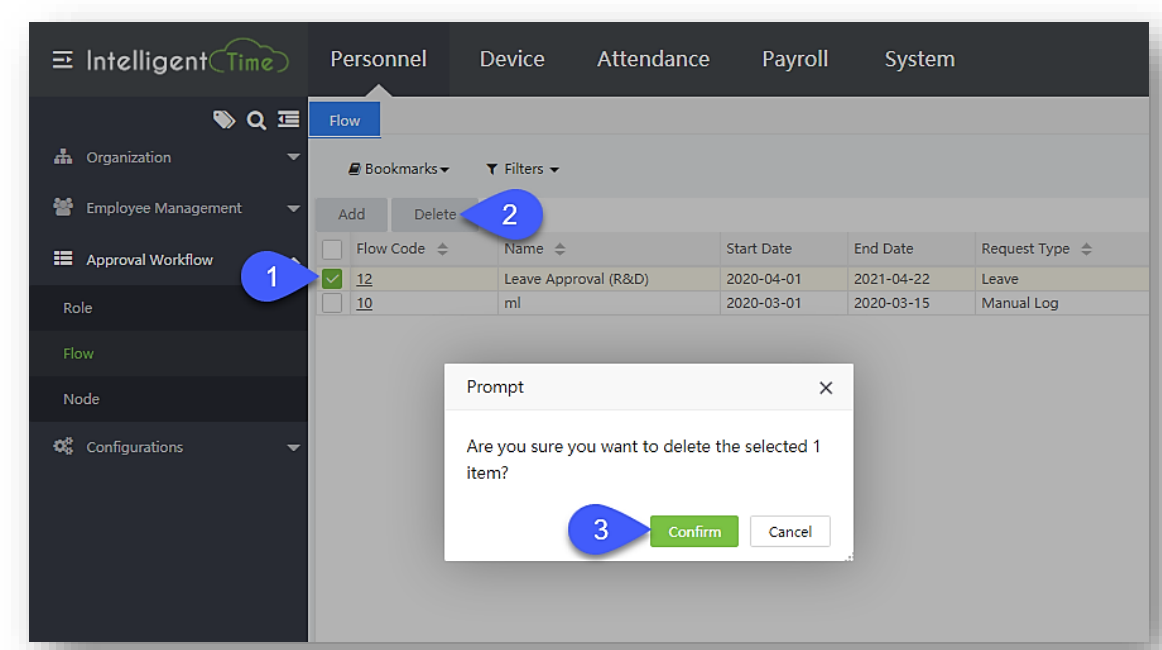Image resolution: width=1162 pixels, height=650 pixels.
Task: Open the Payroll top menu
Action: tap(795, 59)
